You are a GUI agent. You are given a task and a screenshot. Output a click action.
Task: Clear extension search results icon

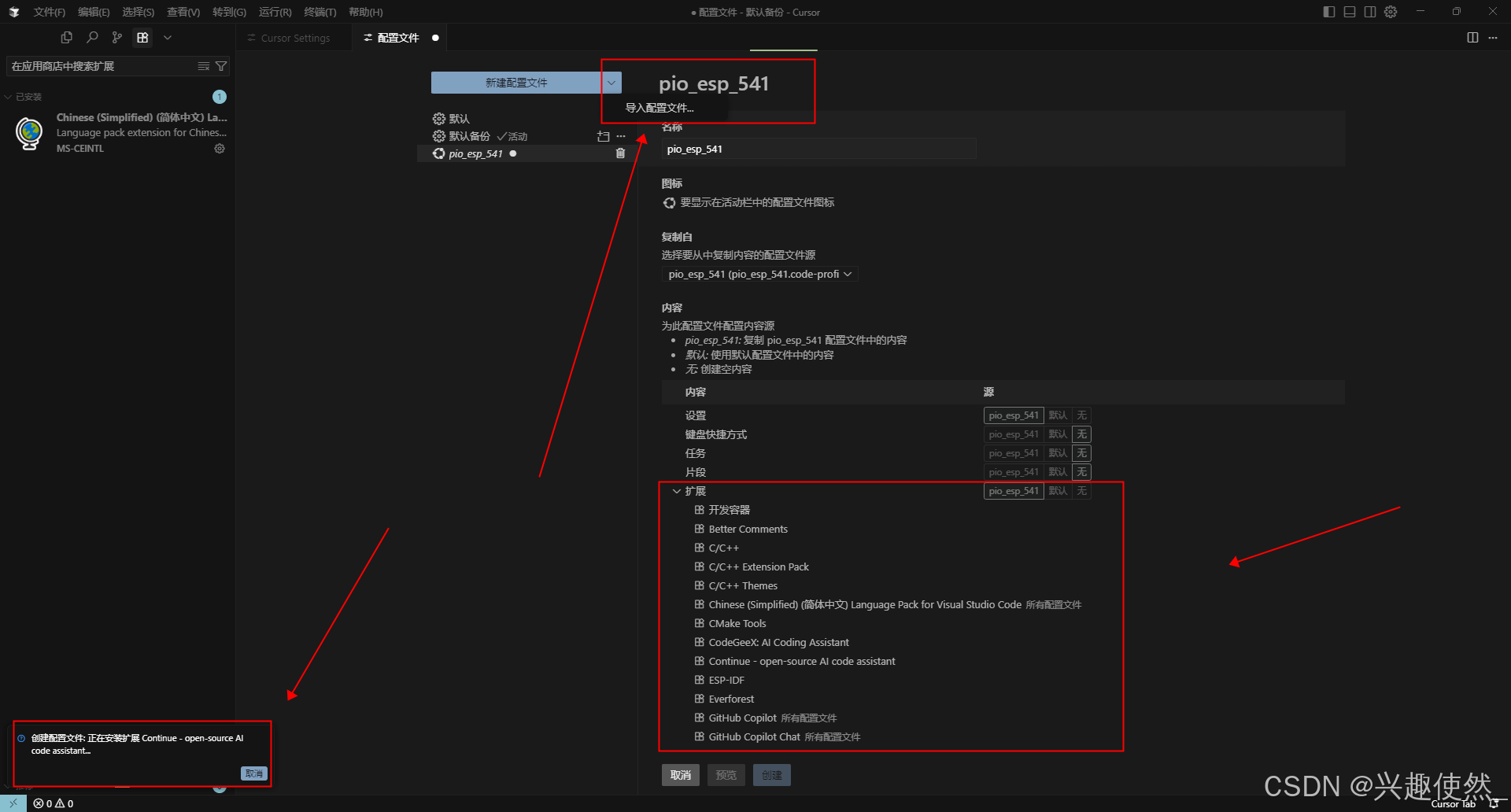[x=203, y=66]
